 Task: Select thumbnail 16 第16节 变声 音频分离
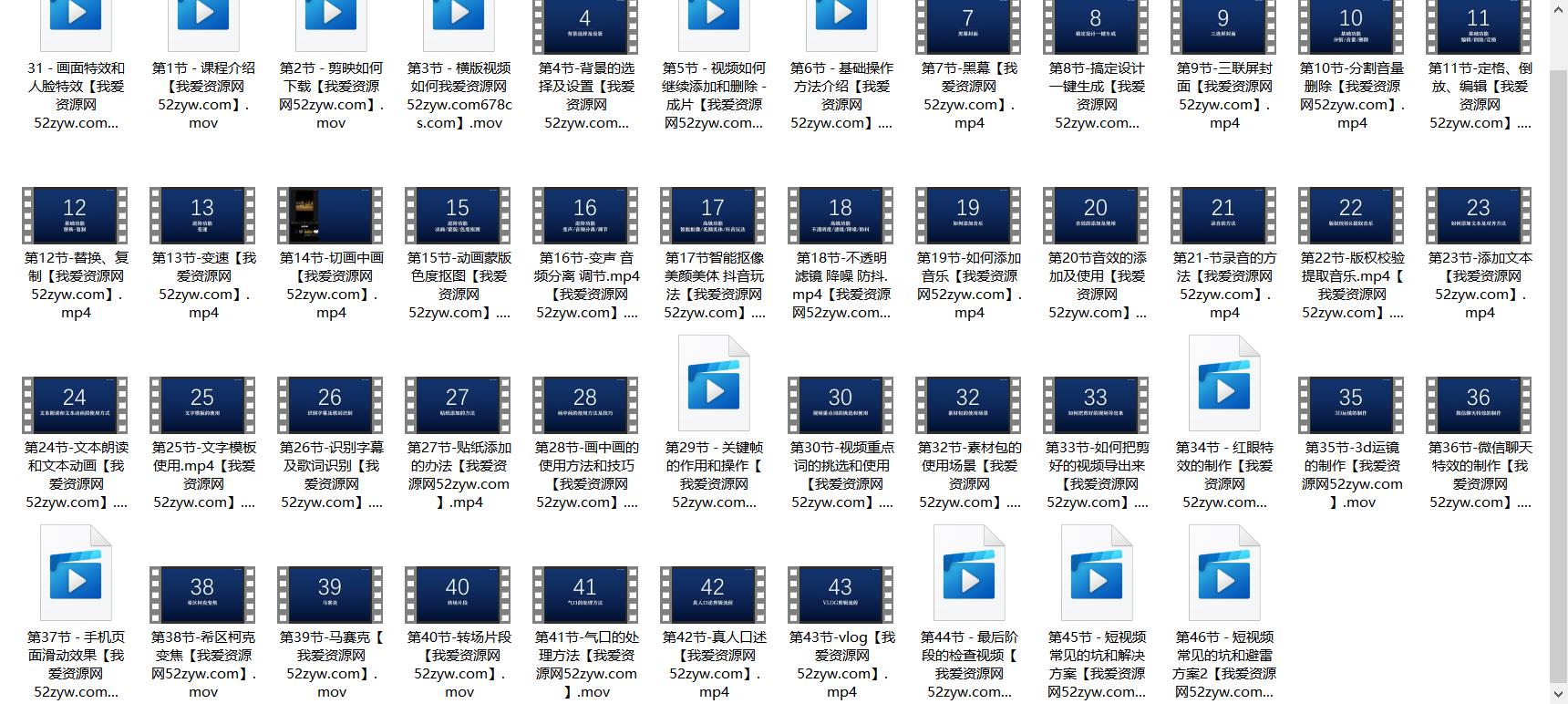(585, 216)
